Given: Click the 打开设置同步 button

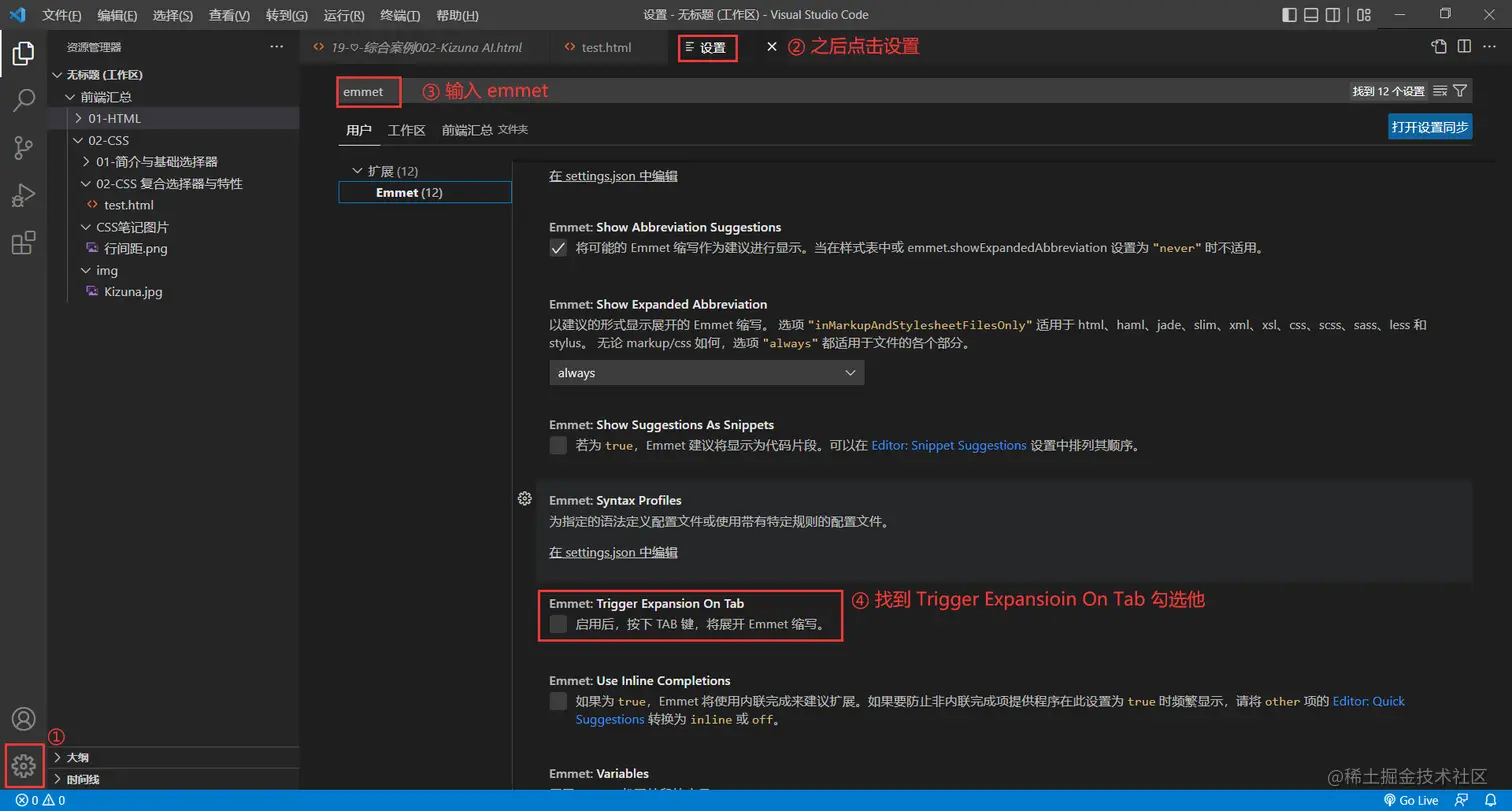Looking at the screenshot, I should [1430, 126].
